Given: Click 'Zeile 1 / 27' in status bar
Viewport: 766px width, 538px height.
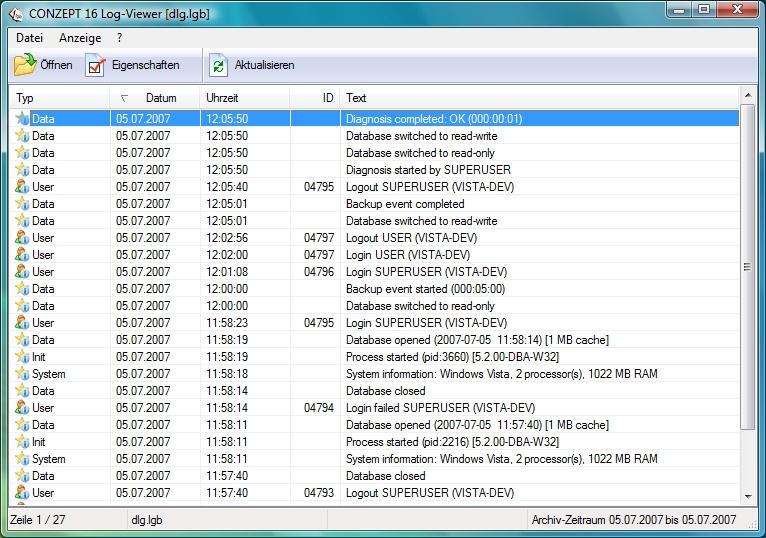Looking at the screenshot, I should [x=38, y=519].
